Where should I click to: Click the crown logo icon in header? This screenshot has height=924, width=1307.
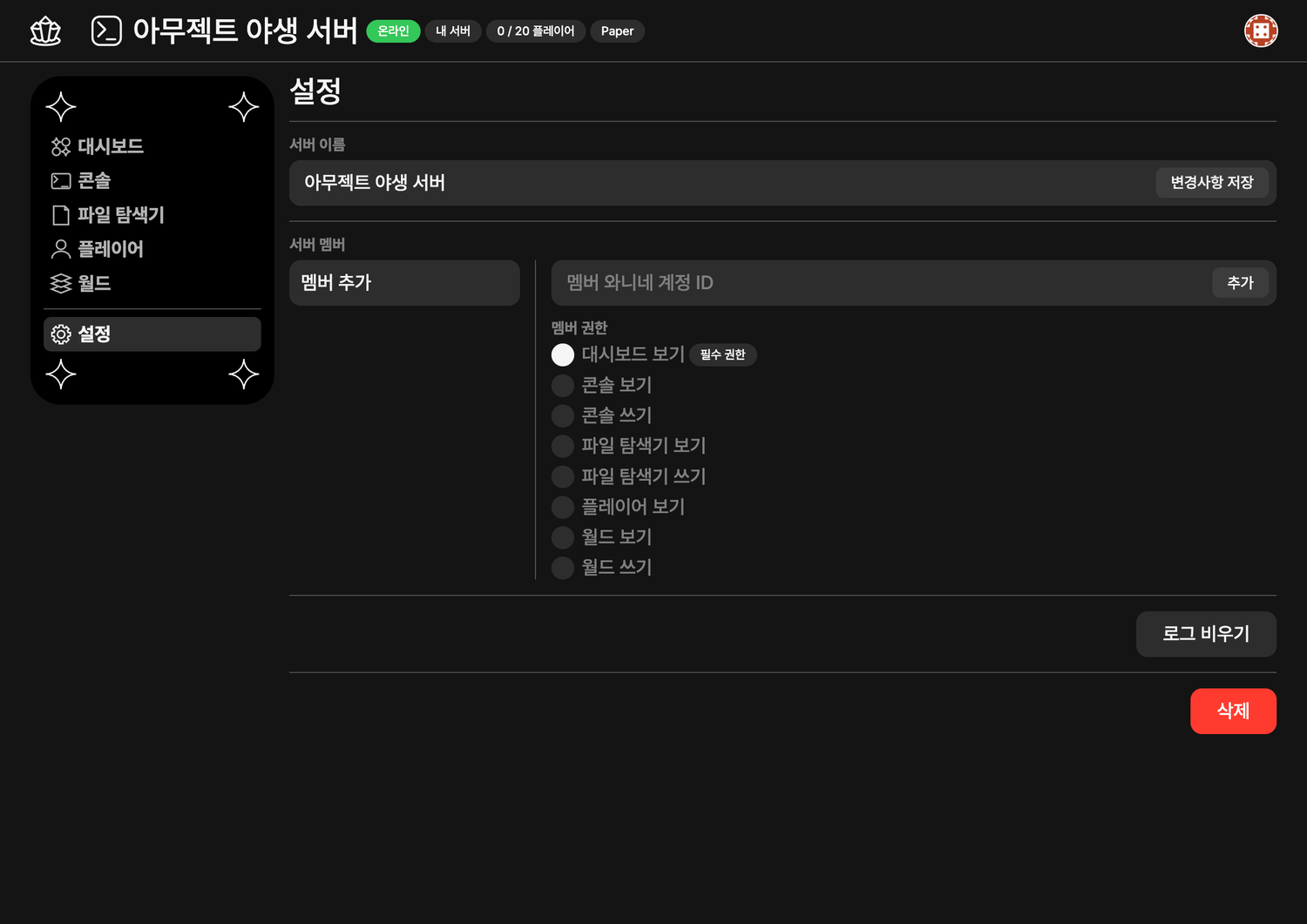pyautogui.click(x=45, y=31)
